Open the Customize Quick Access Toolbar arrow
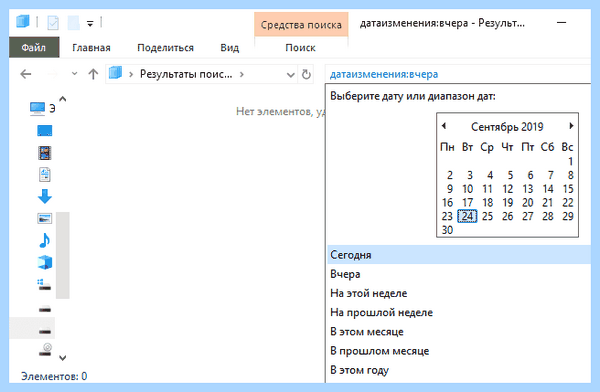Screen dimensions: 600x392 (90, 24)
